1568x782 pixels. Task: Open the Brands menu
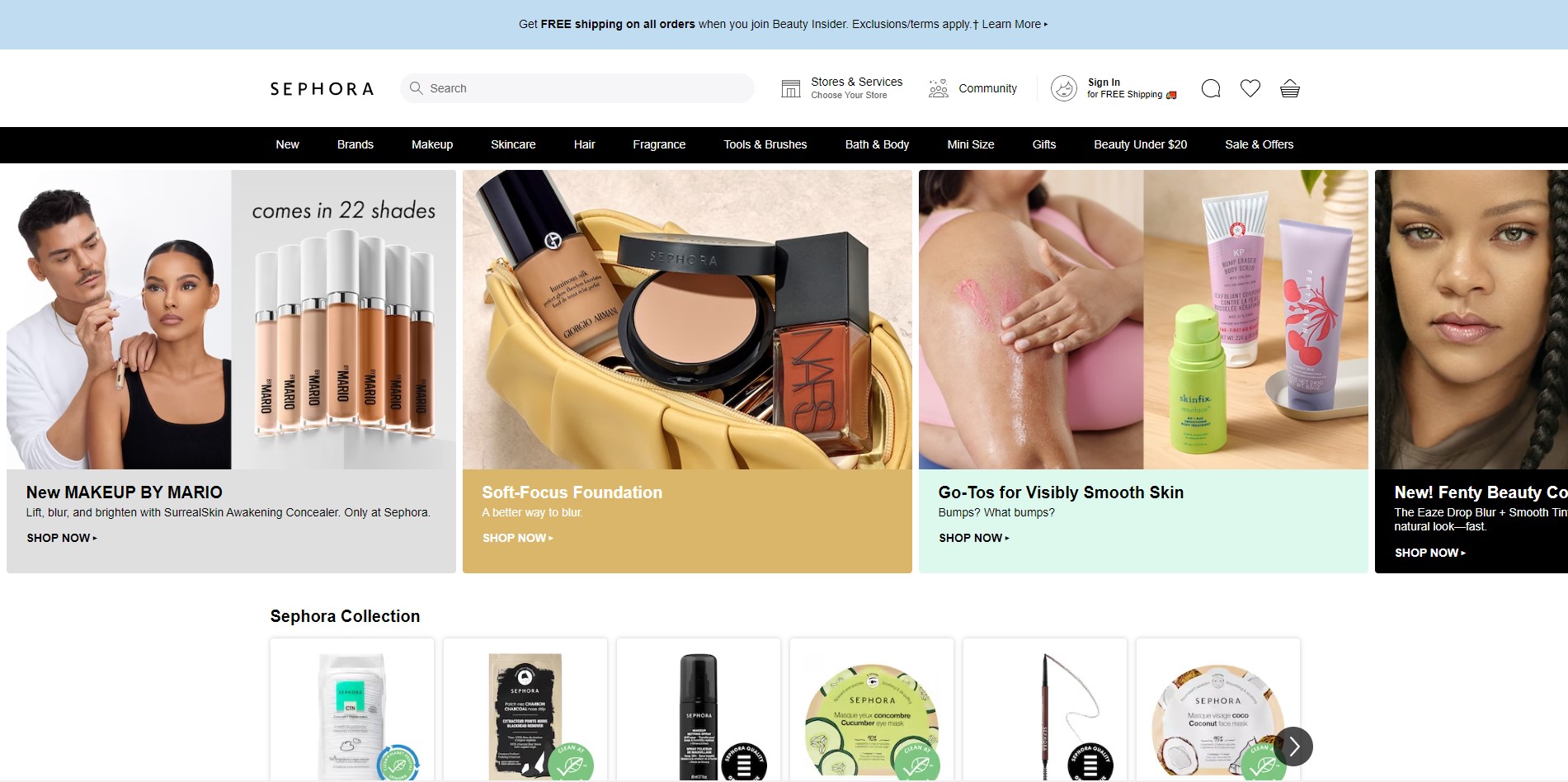[356, 144]
